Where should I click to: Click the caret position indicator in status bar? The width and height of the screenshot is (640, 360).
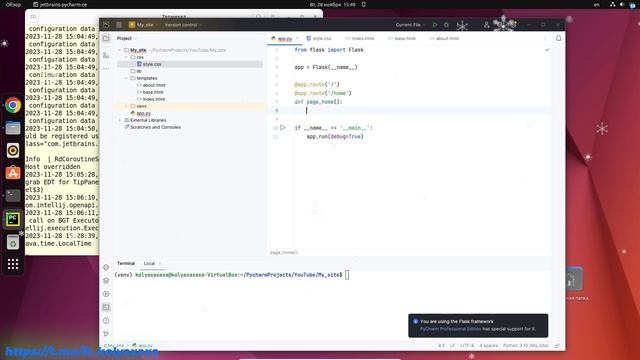pyautogui.click(x=441, y=346)
